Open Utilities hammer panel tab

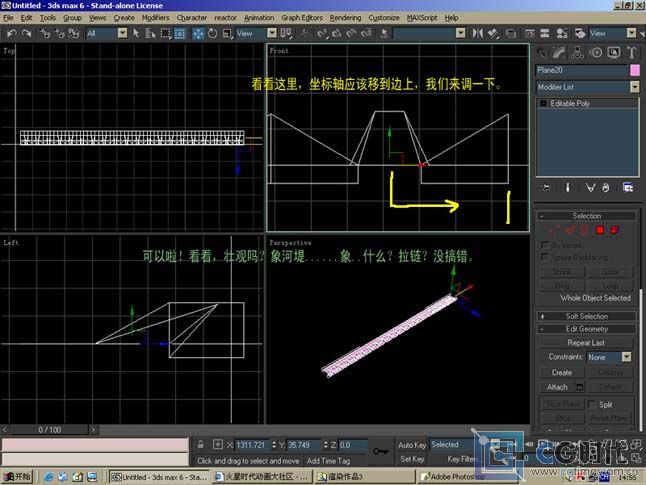click(x=632, y=53)
